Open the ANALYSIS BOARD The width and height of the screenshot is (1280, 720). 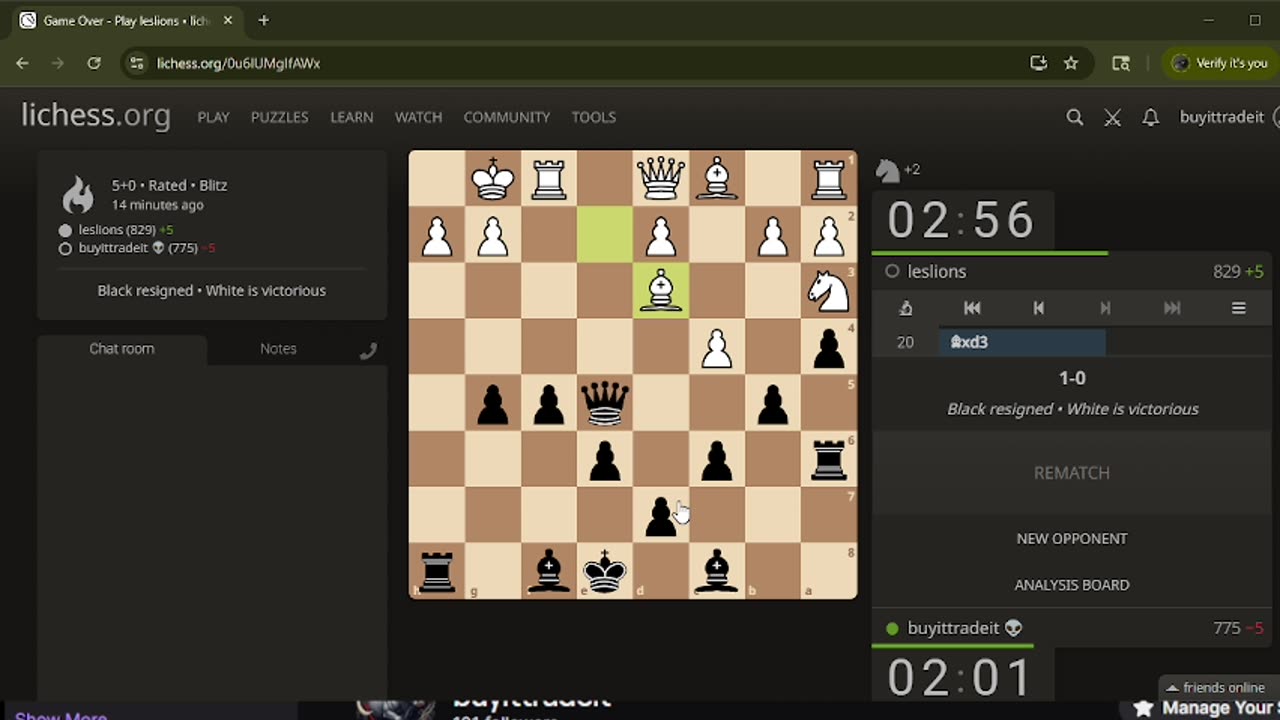(x=1072, y=585)
